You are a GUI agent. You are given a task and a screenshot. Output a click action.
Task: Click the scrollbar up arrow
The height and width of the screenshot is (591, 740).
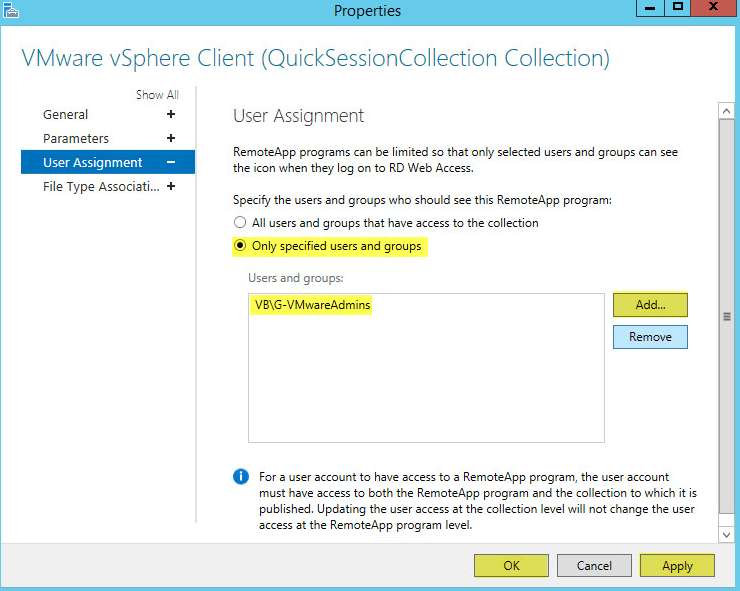[726, 111]
